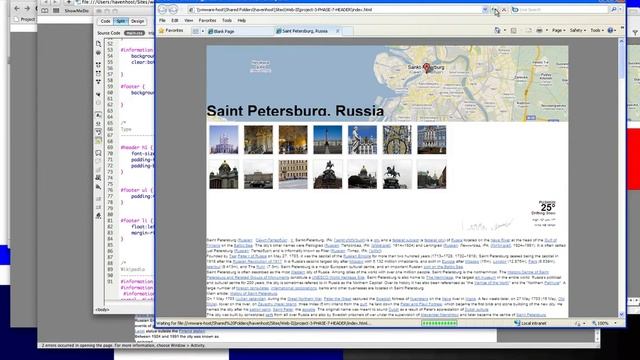Open the first horseman statue thumbnail
Viewport: 640px width, 360px height.
pos(328,174)
